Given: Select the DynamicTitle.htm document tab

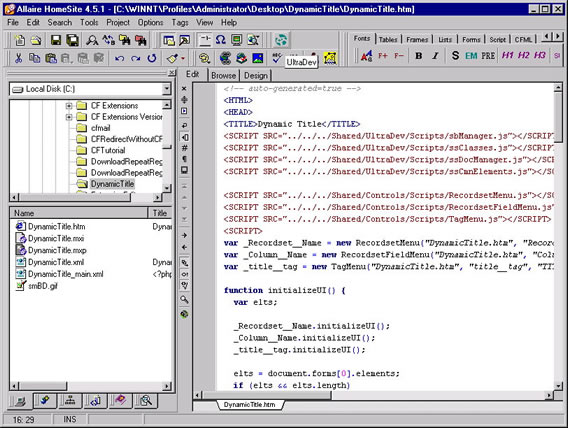Looking at the screenshot, I should [249, 404].
